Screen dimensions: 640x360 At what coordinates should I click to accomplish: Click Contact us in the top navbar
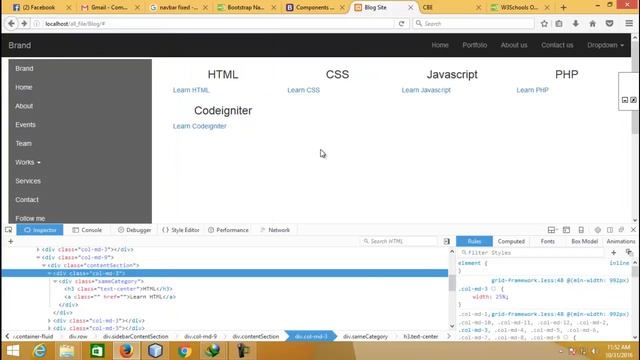pyautogui.click(x=557, y=45)
